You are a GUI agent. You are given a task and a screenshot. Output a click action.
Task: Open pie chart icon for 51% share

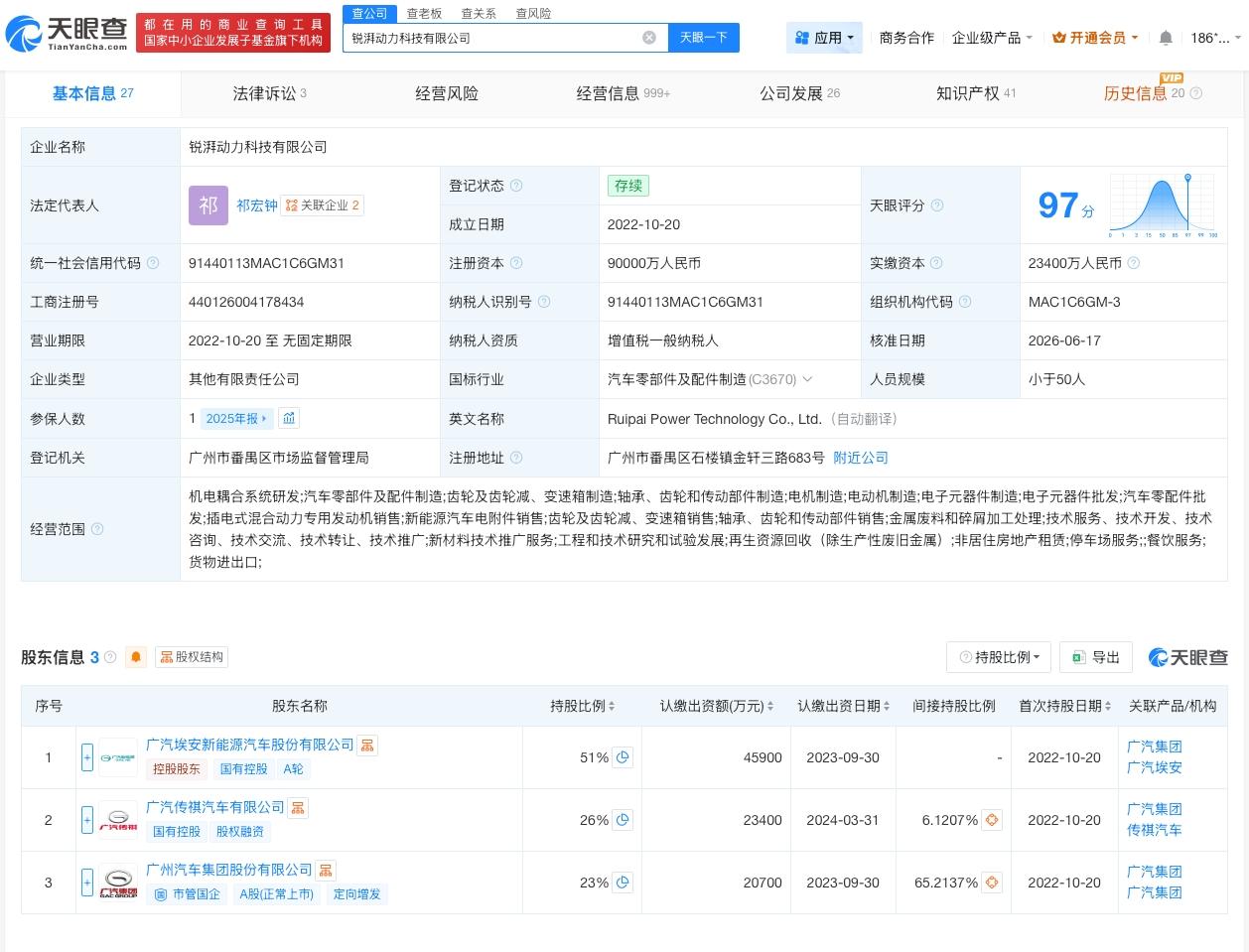coord(623,757)
